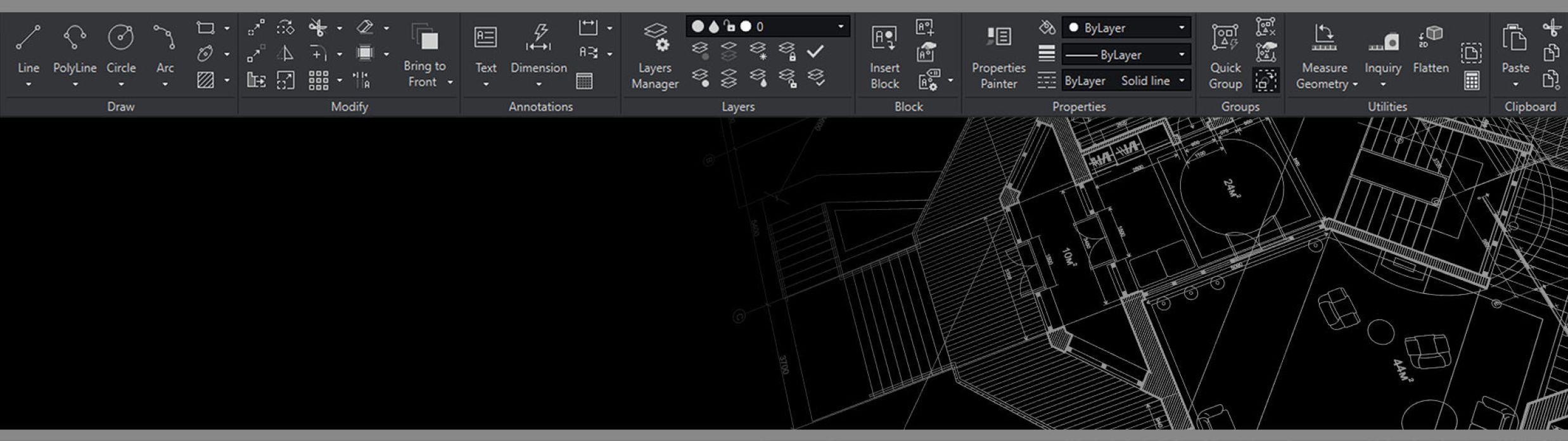Screen dimensions: 1568x441
Task: Click the isolate layer icon
Action: coord(729,51)
